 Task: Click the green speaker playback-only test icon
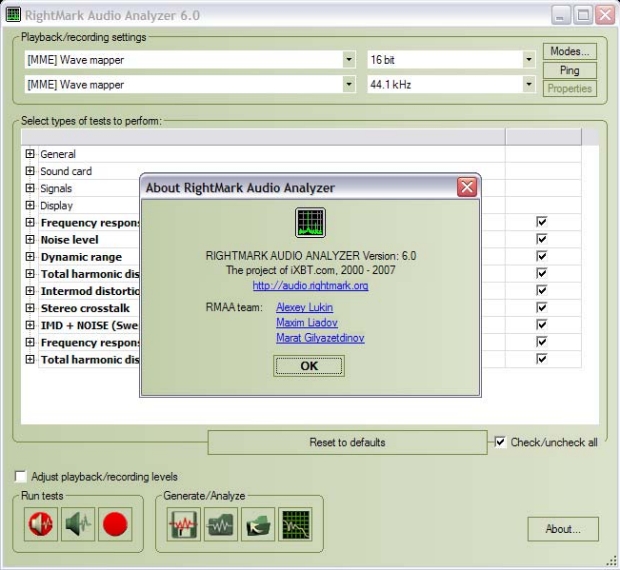[78, 524]
